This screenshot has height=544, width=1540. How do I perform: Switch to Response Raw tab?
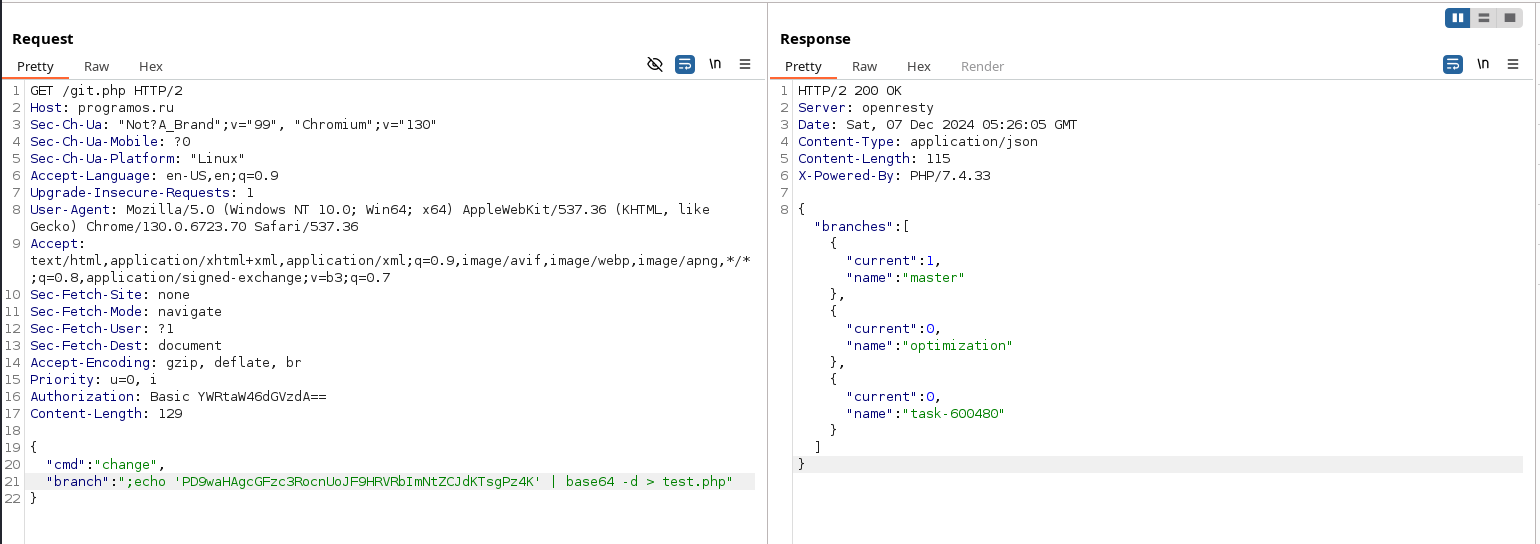[865, 66]
